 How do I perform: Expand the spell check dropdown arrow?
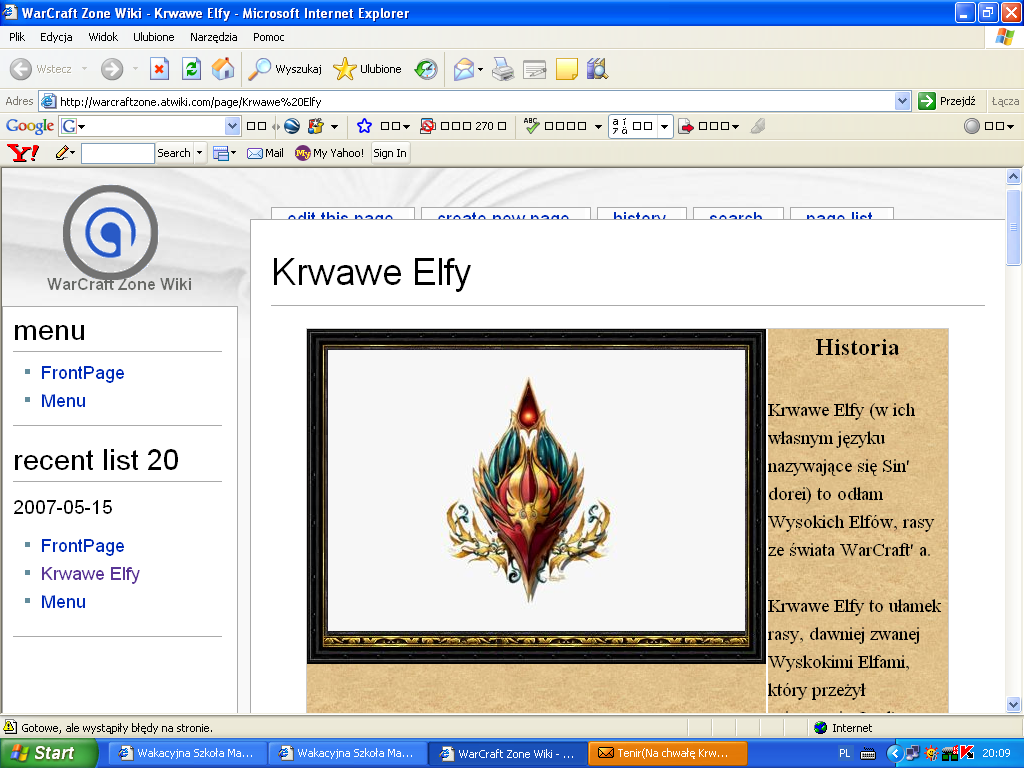pyautogui.click(x=598, y=127)
